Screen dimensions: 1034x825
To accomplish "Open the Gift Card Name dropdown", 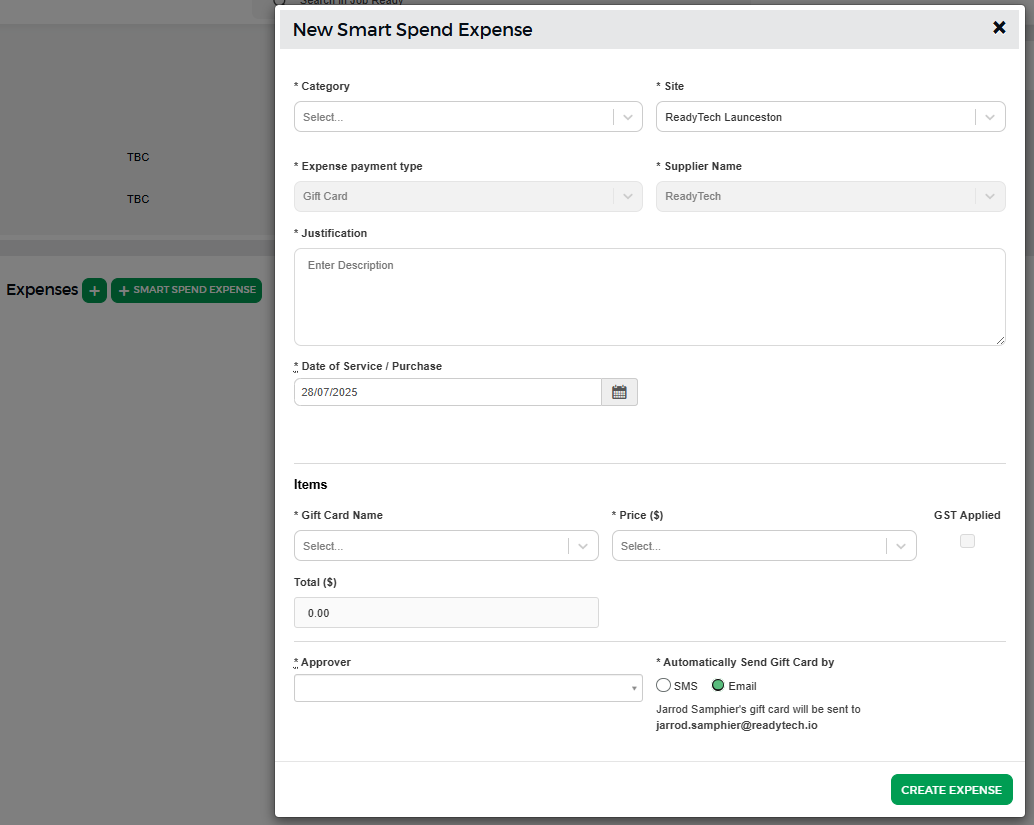I will 446,546.
